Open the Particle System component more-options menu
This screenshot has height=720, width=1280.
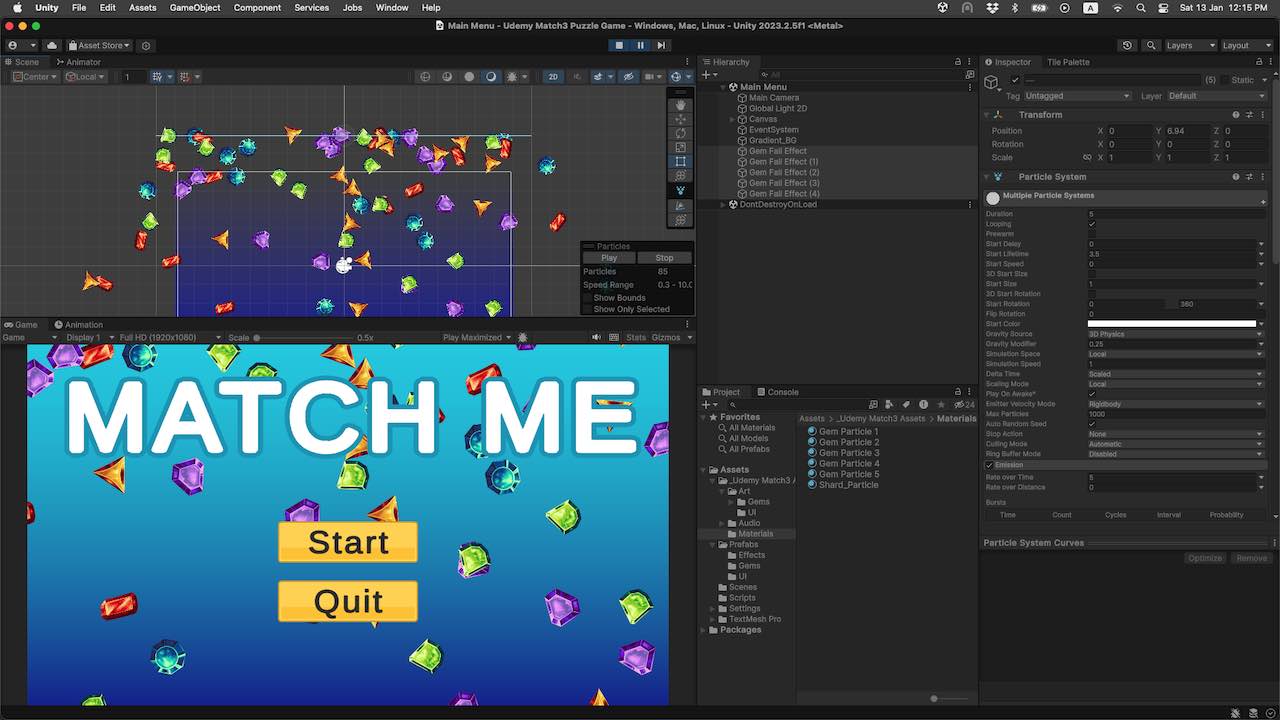click(1262, 177)
